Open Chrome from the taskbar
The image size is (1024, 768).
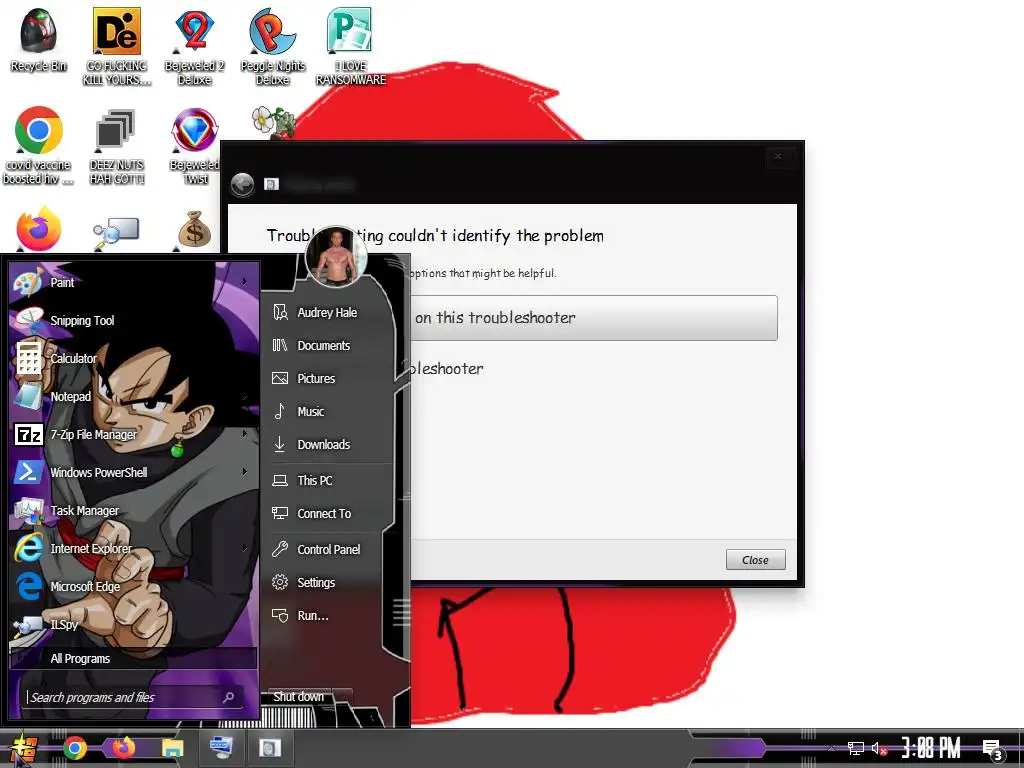[x=75, y=748]
